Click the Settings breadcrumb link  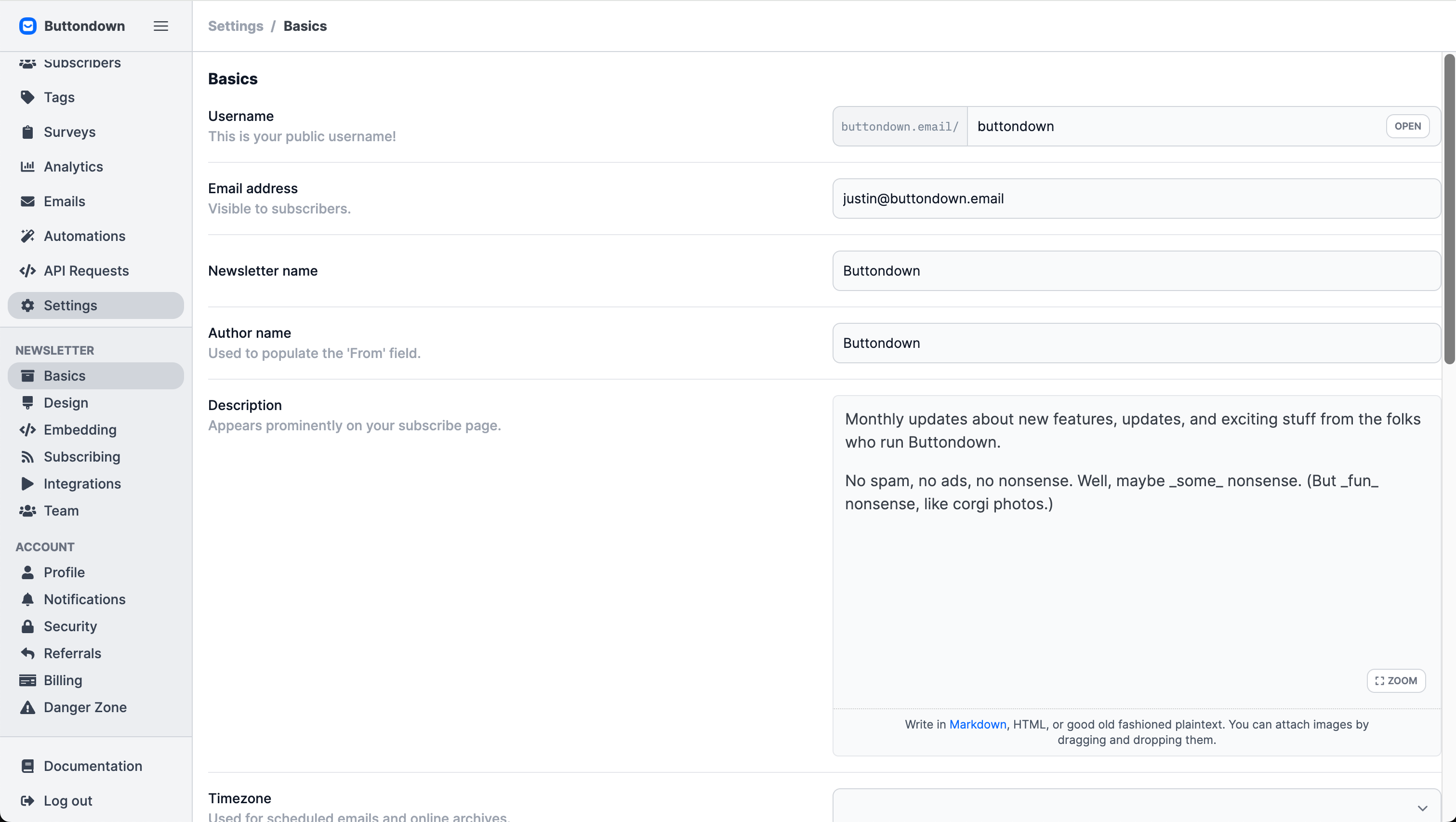tap(236, 26)
